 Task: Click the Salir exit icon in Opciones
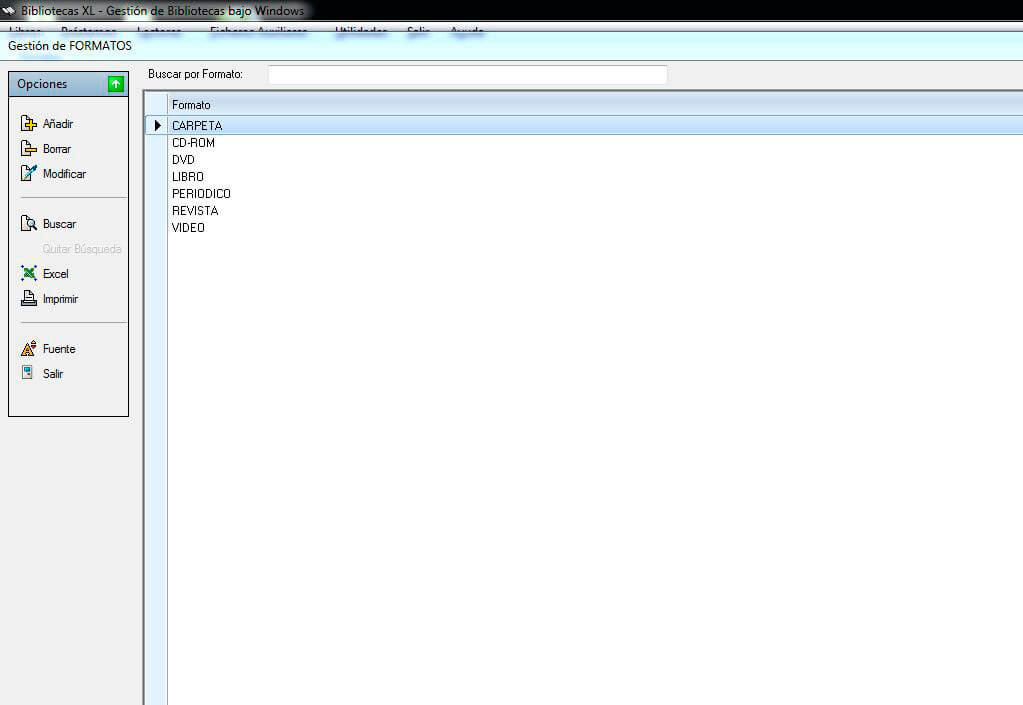coord(29,374)
